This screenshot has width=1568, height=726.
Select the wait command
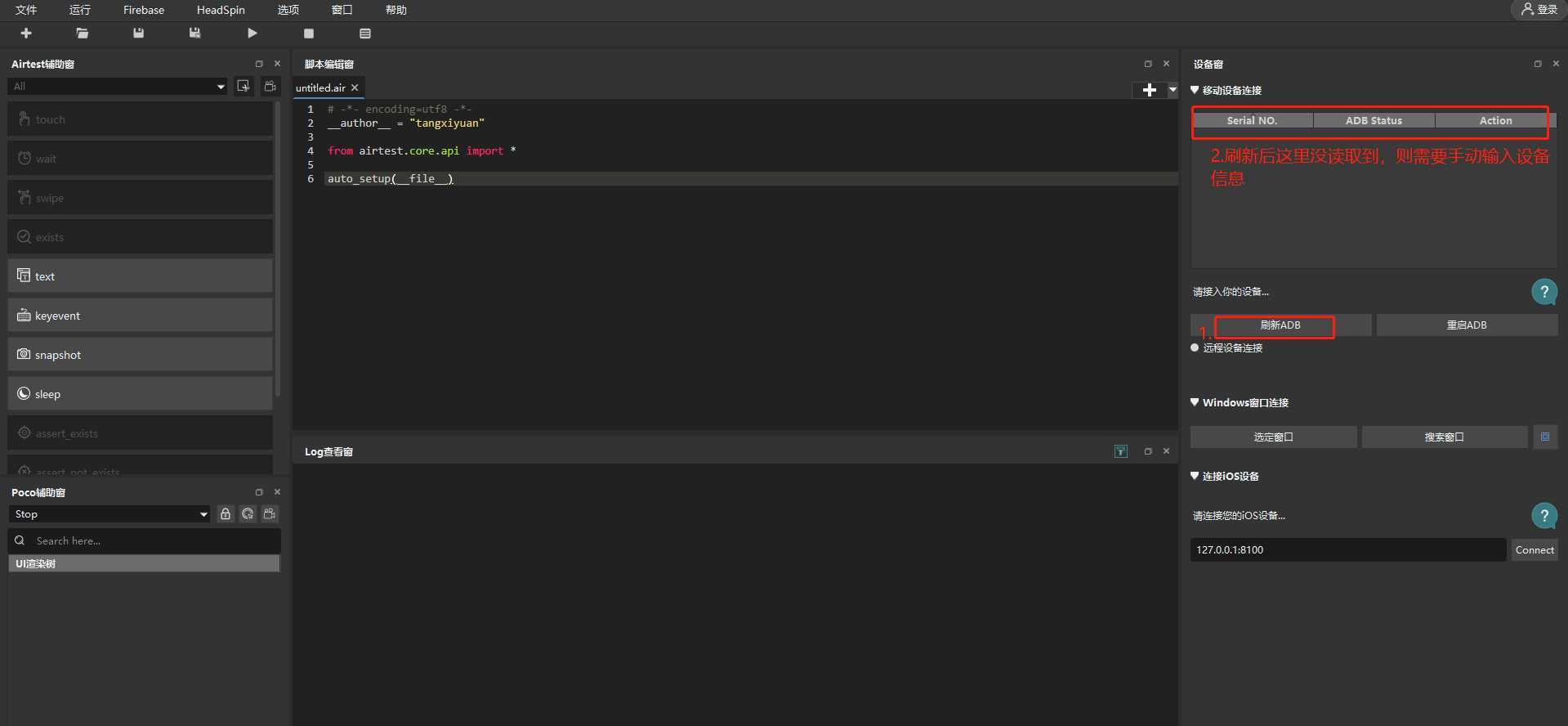click(141, 159)
